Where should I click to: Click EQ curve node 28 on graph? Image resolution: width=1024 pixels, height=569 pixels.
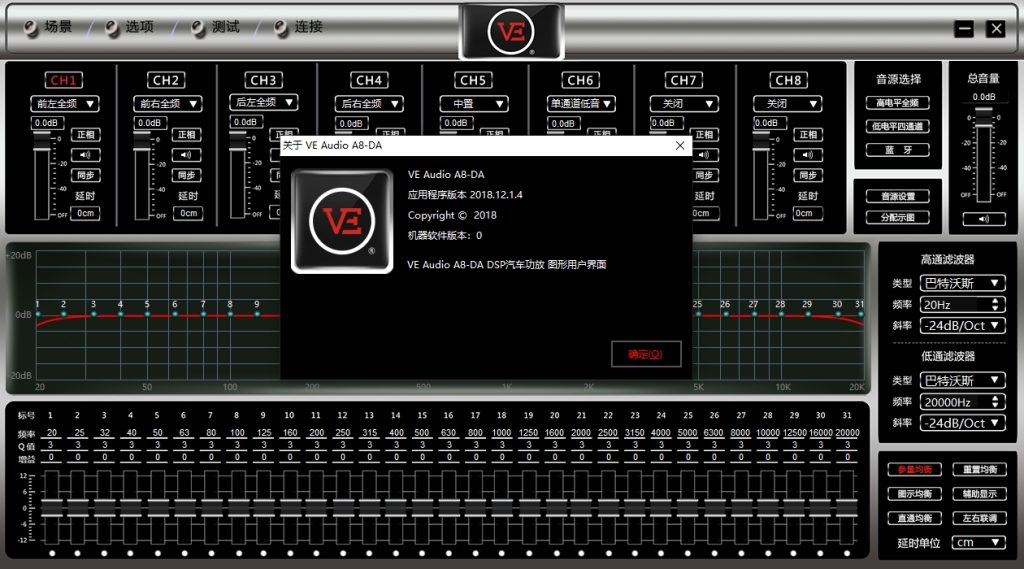[x=780, y=314]
